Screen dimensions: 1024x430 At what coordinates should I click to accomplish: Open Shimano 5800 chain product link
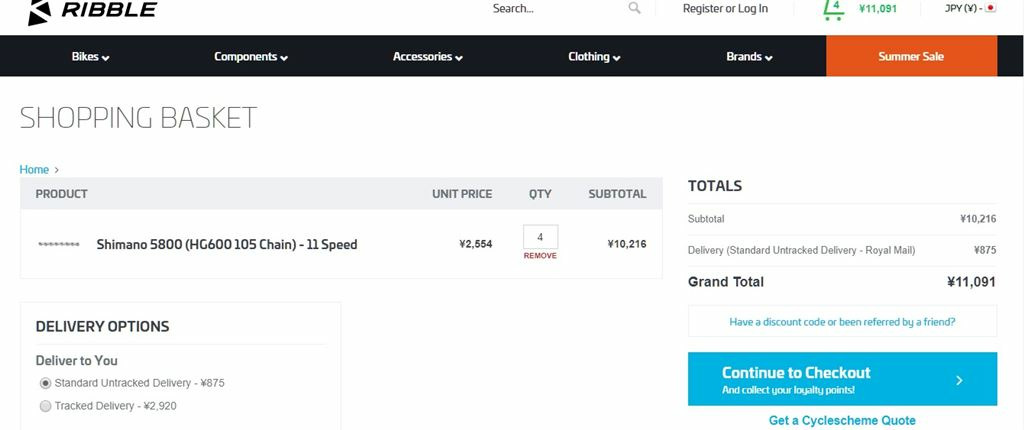point(227,244)
